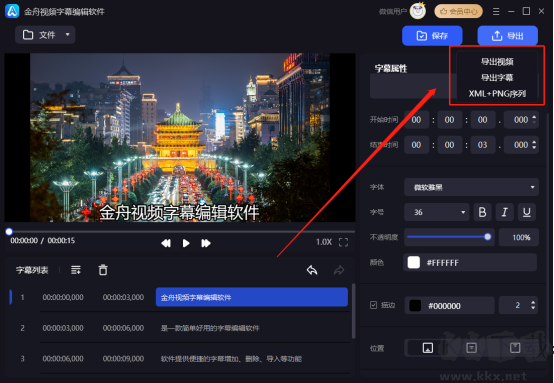Viewport: 554px width, 383px height.
Task: Delete subtitle with trash icon
Action: point(103,270)
